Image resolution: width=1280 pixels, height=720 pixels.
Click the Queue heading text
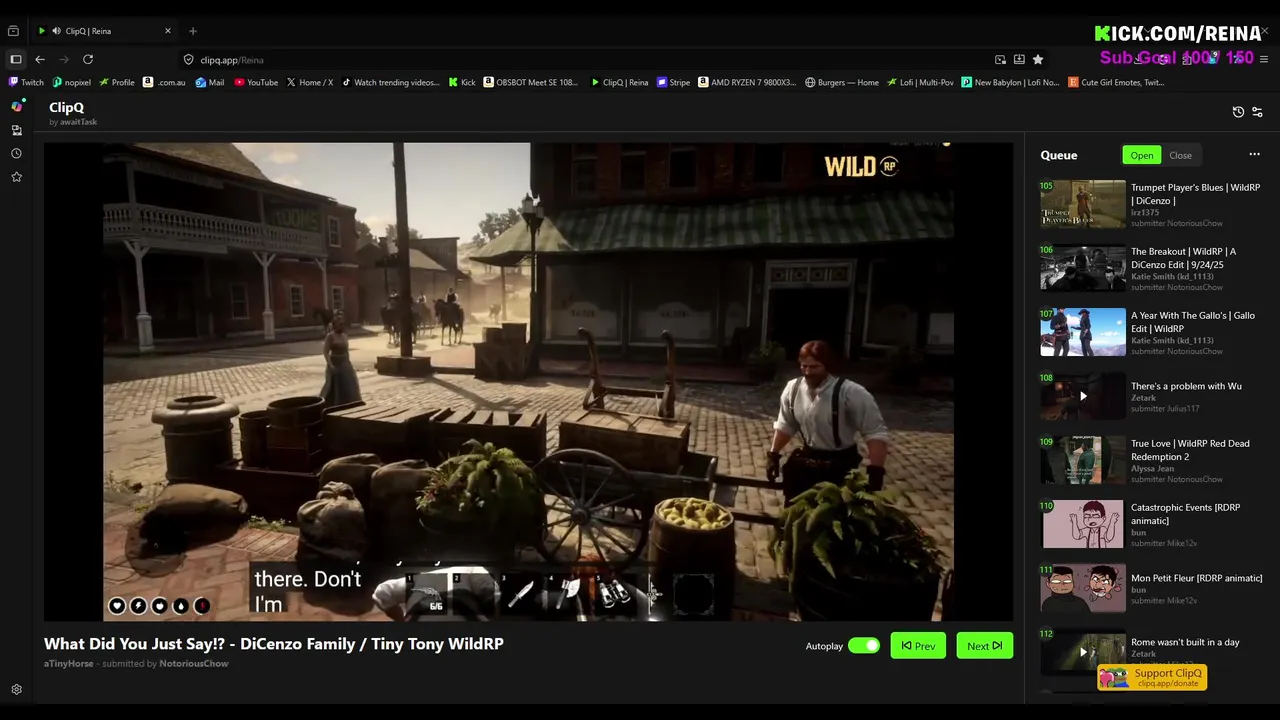(x=1058, y=155)
